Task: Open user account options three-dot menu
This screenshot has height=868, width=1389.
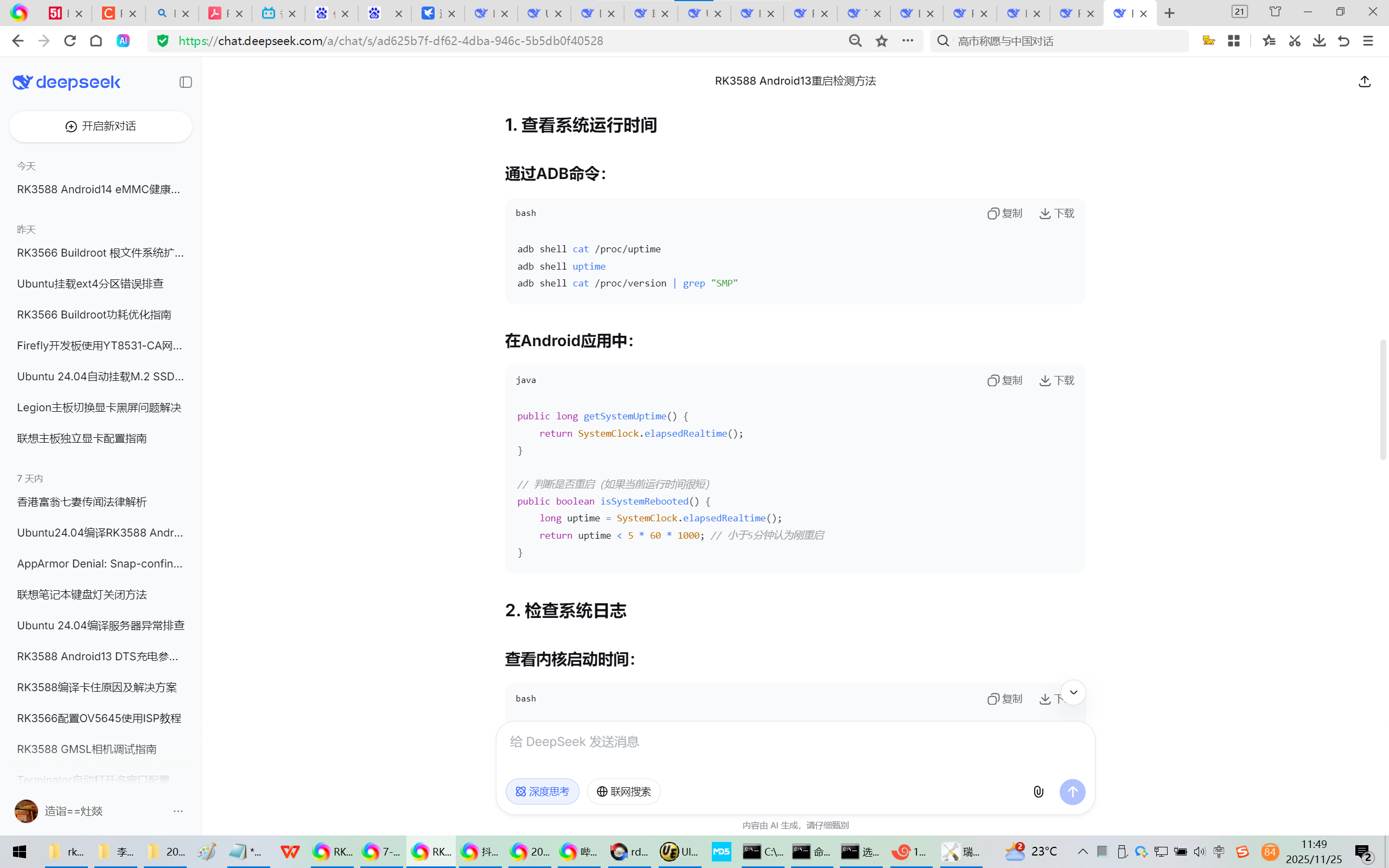Action: [x=178, y=811]
